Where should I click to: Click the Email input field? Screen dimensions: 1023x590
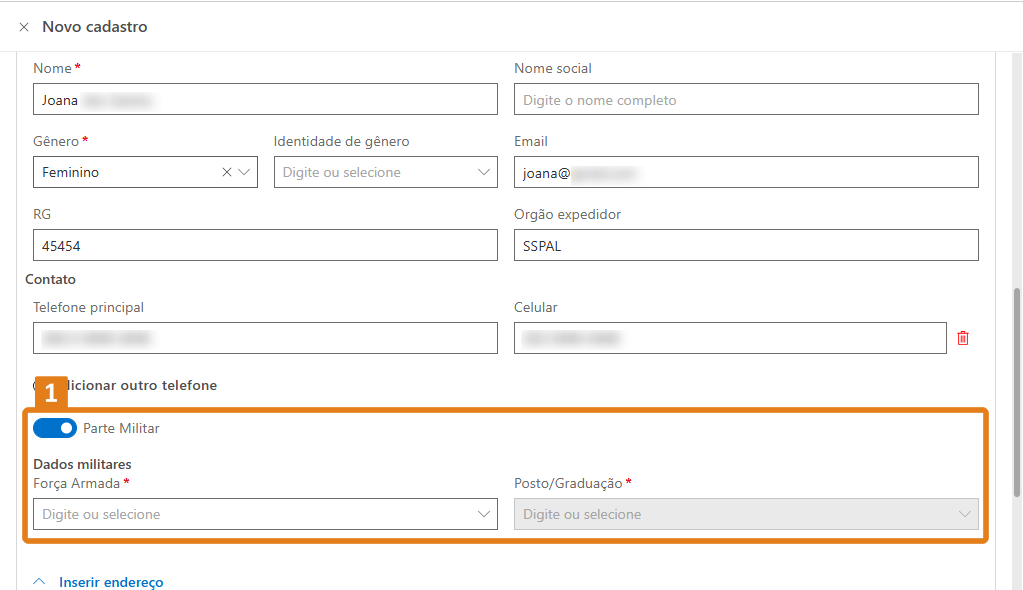click(x=745, y=172)
